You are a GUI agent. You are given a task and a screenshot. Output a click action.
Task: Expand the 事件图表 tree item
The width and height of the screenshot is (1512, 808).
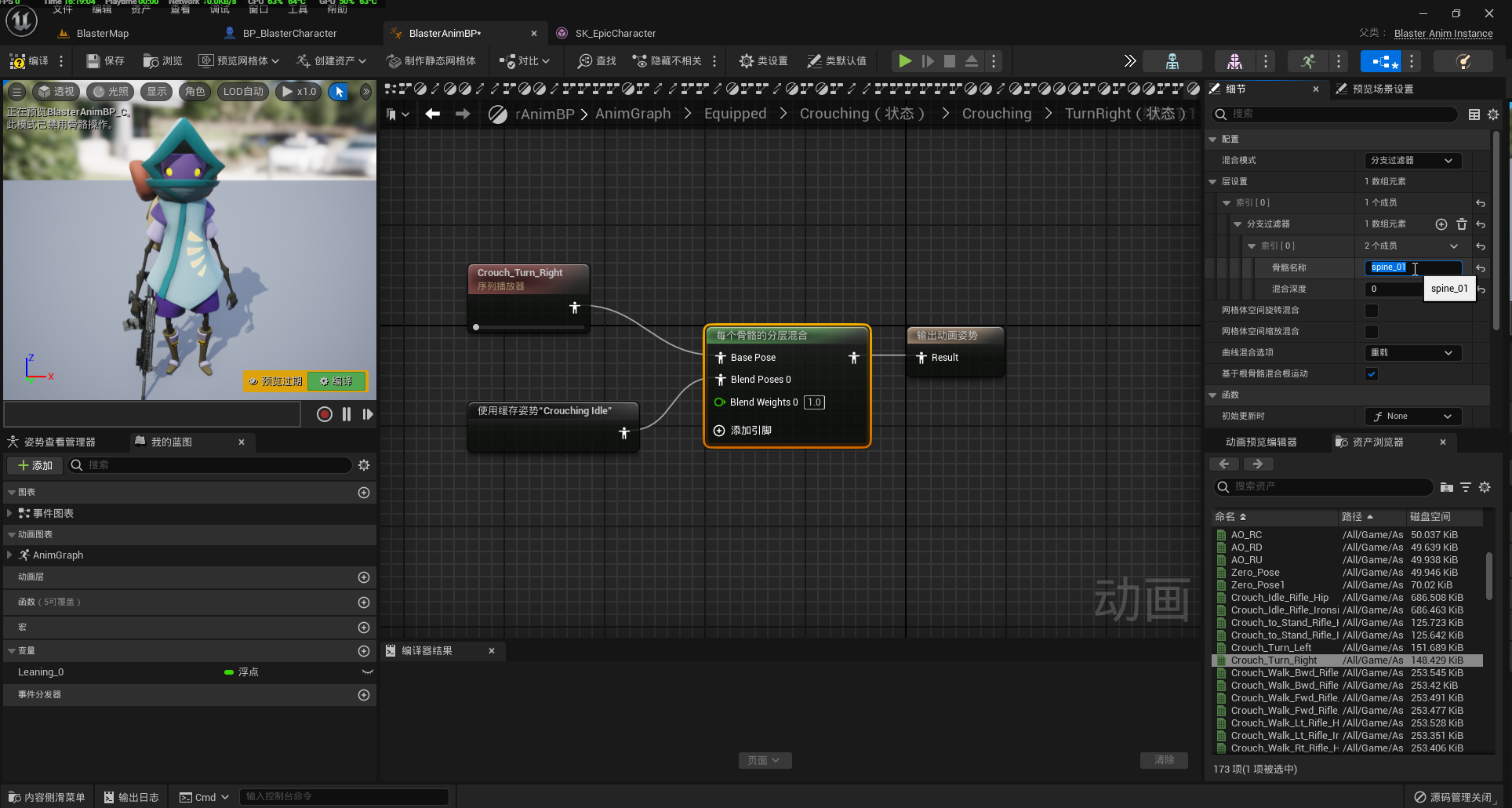tap(9, 513)
